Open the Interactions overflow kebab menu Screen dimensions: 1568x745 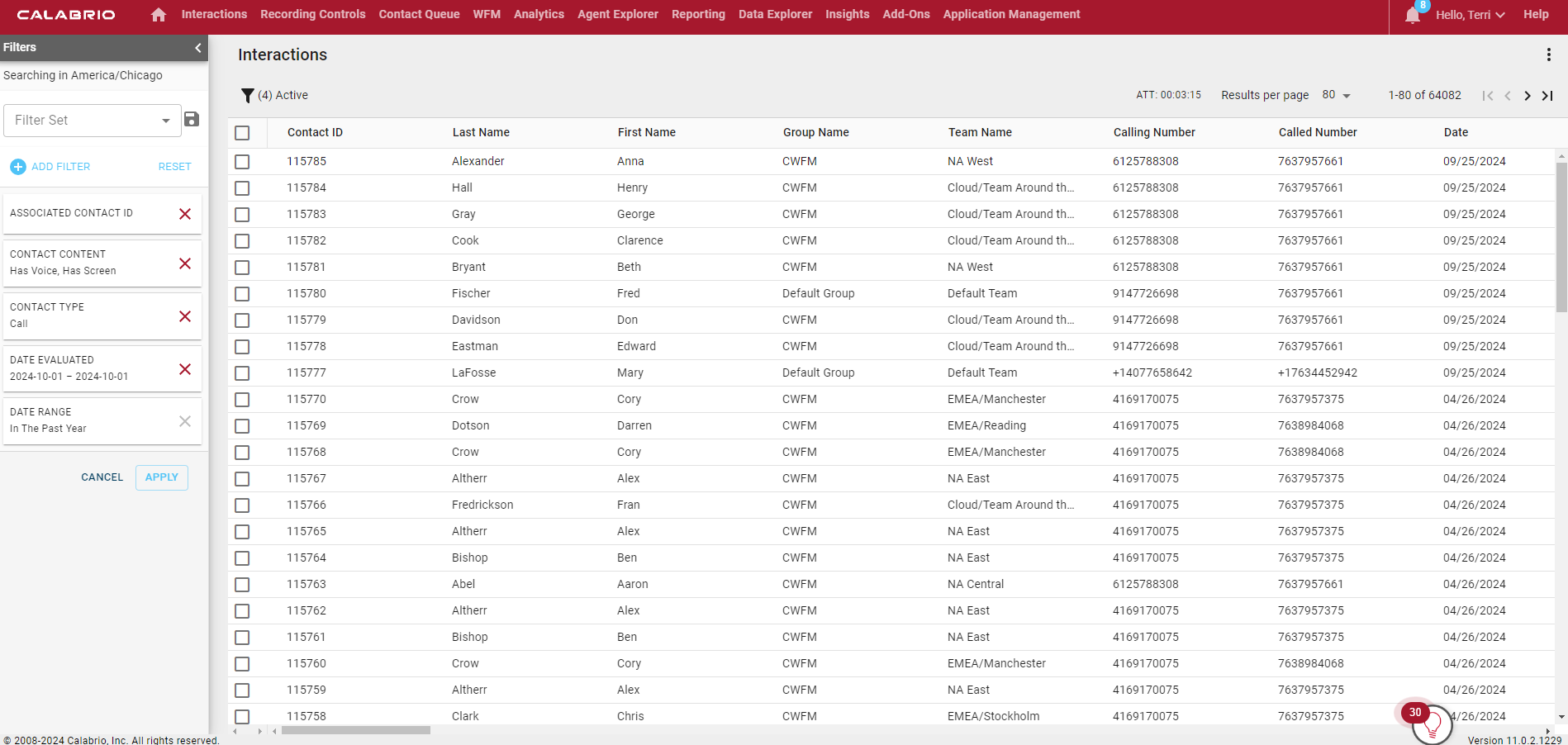click(1549, 55)
